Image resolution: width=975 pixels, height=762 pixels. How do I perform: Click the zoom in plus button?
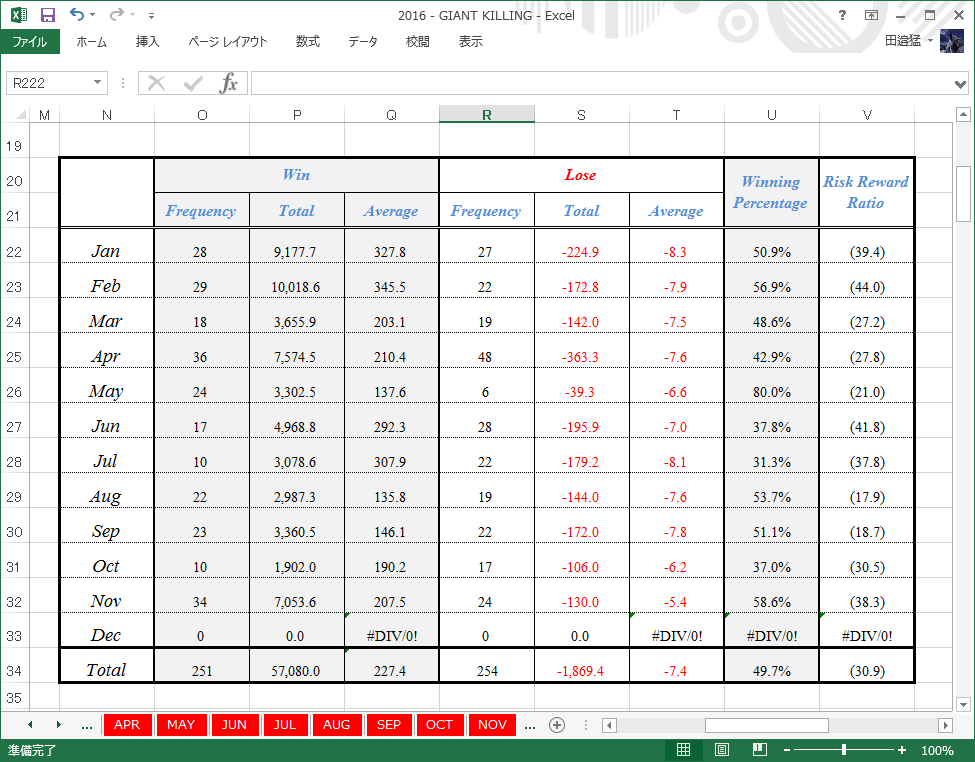pos(902,750)
